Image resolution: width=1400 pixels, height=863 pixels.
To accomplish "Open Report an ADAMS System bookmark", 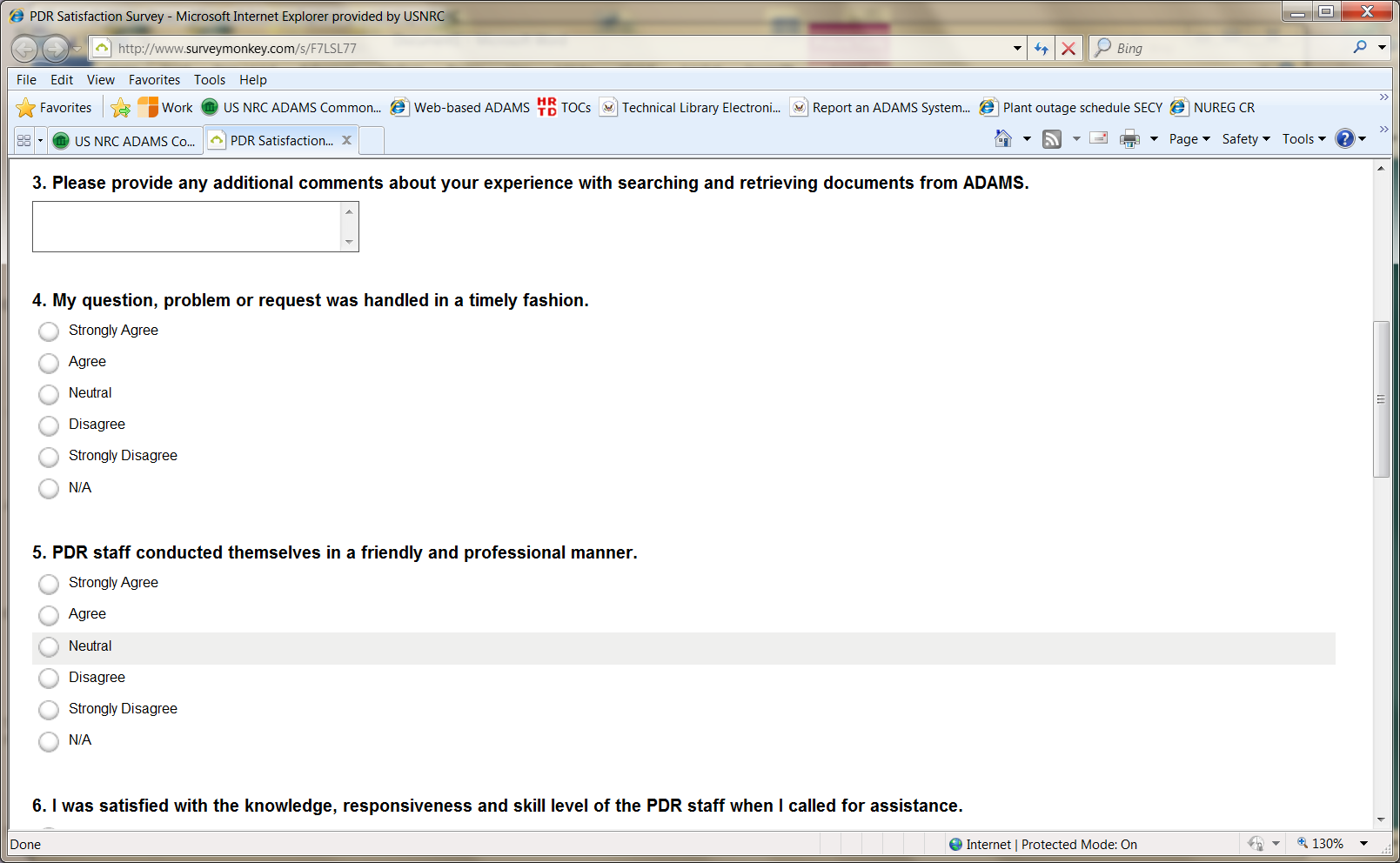I will point(881,107).
